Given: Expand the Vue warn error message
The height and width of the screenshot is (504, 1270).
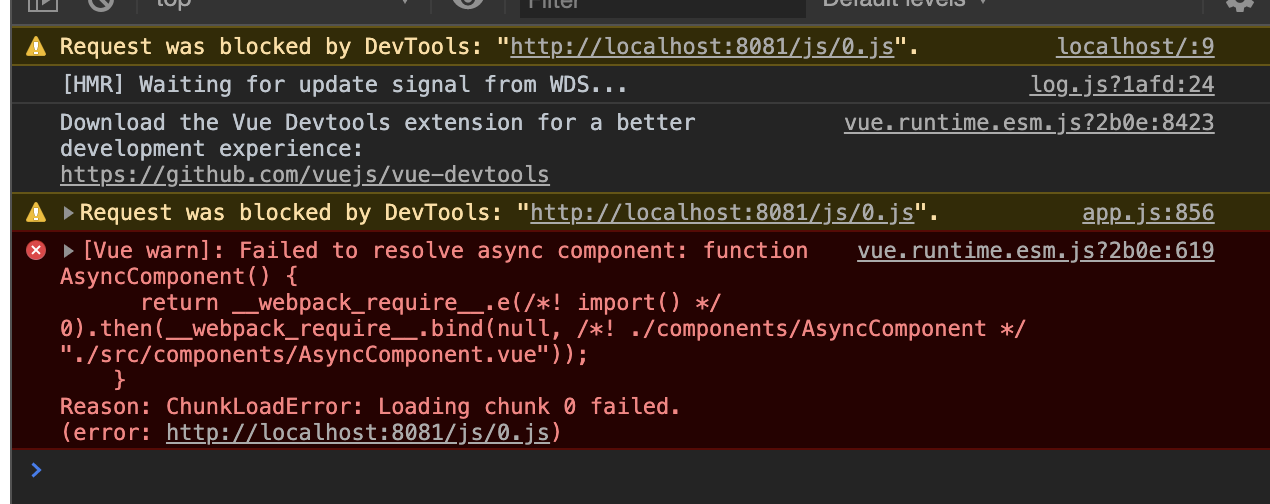Looking at the screenshot, I should pyautogui.click(x=68, y=250).
